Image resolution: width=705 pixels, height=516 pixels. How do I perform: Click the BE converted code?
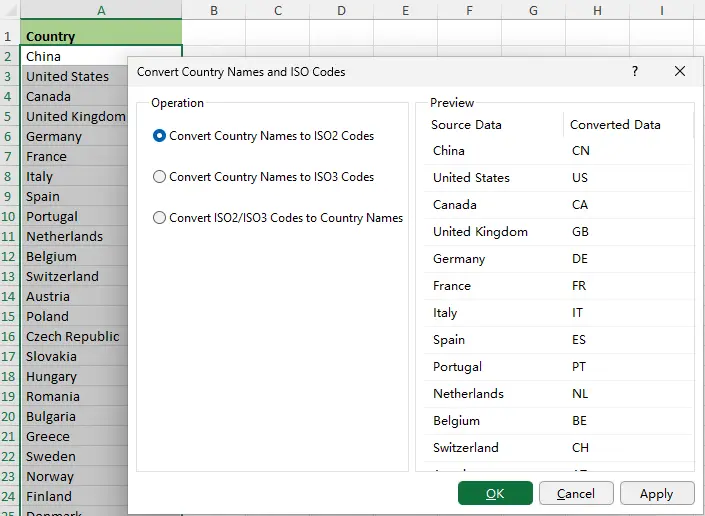tap(580, 420)
